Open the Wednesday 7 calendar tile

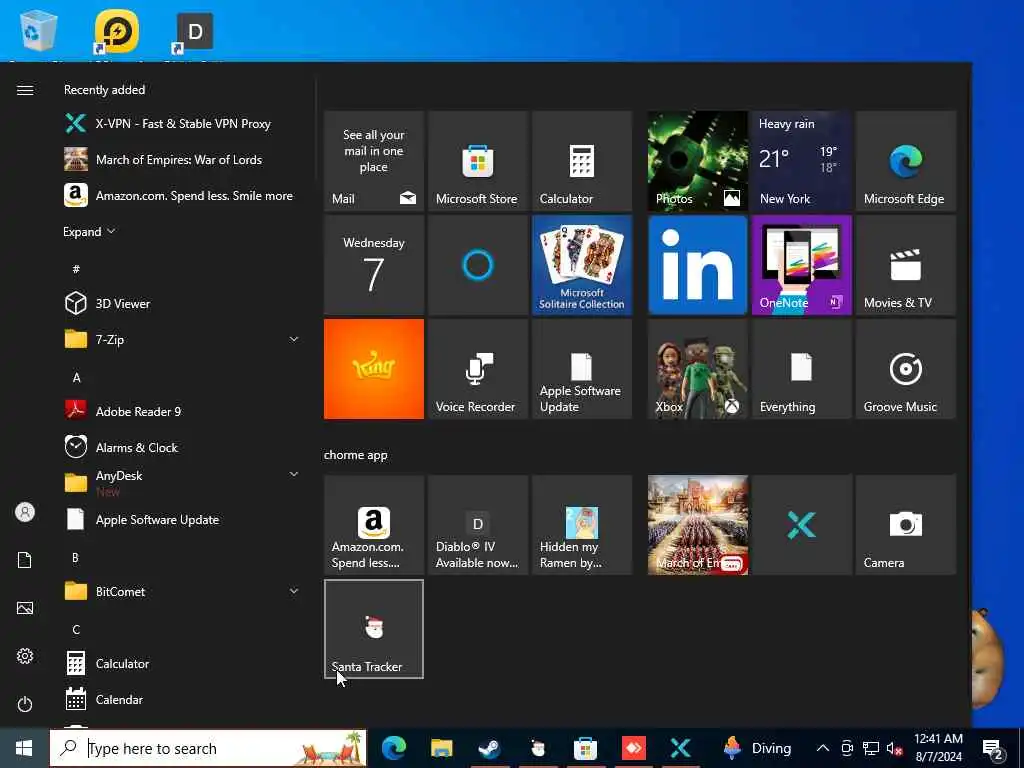[x=374, y=265]
